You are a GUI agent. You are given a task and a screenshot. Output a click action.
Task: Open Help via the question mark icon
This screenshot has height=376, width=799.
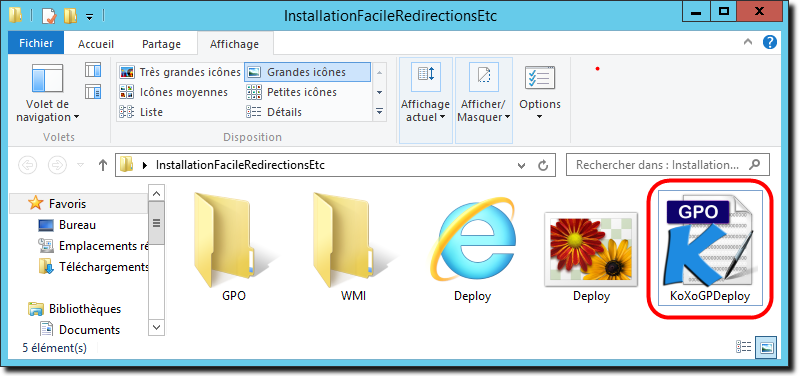pos(770,42)
